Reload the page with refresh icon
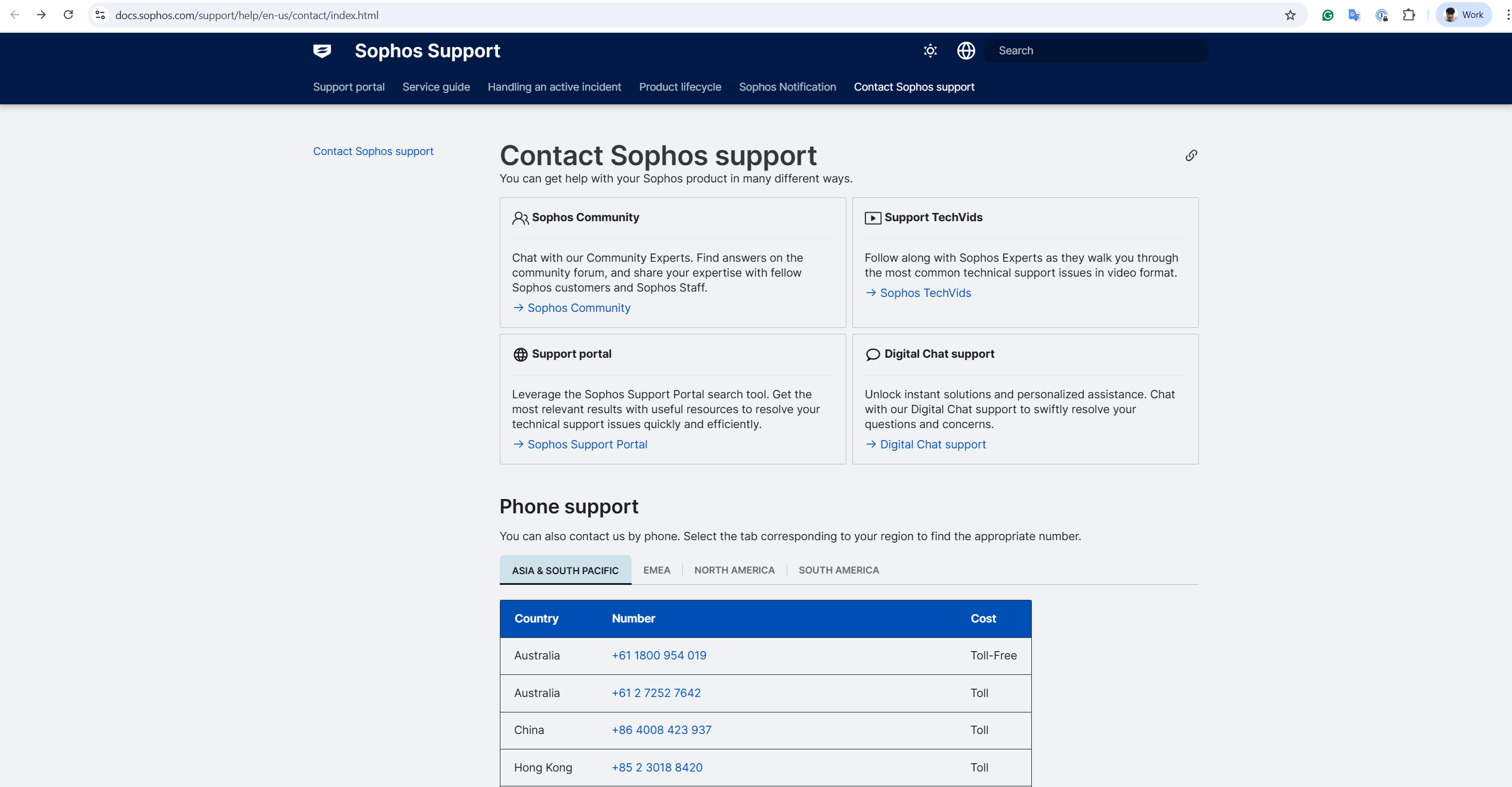Screen dimensions: 1512x787 (x=68, y=15)
